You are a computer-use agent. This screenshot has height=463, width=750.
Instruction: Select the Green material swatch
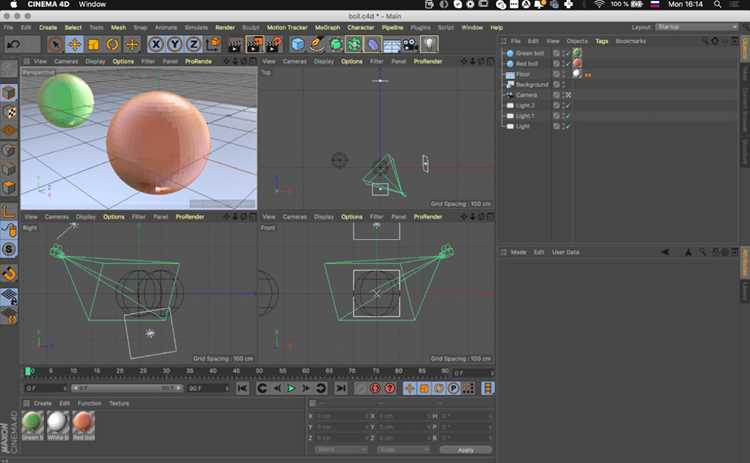point(33,425)
